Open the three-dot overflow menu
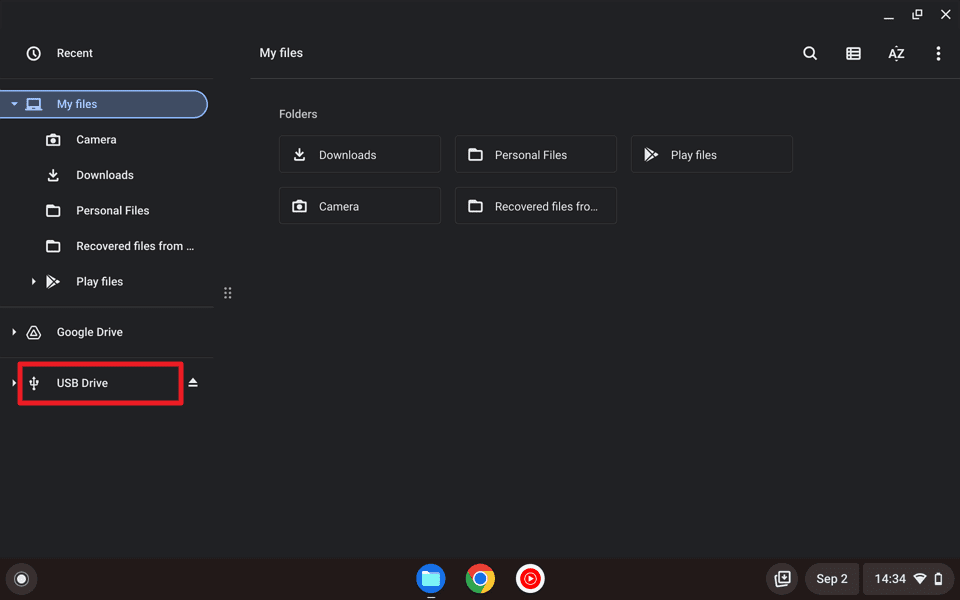 (x=938, y=53)
